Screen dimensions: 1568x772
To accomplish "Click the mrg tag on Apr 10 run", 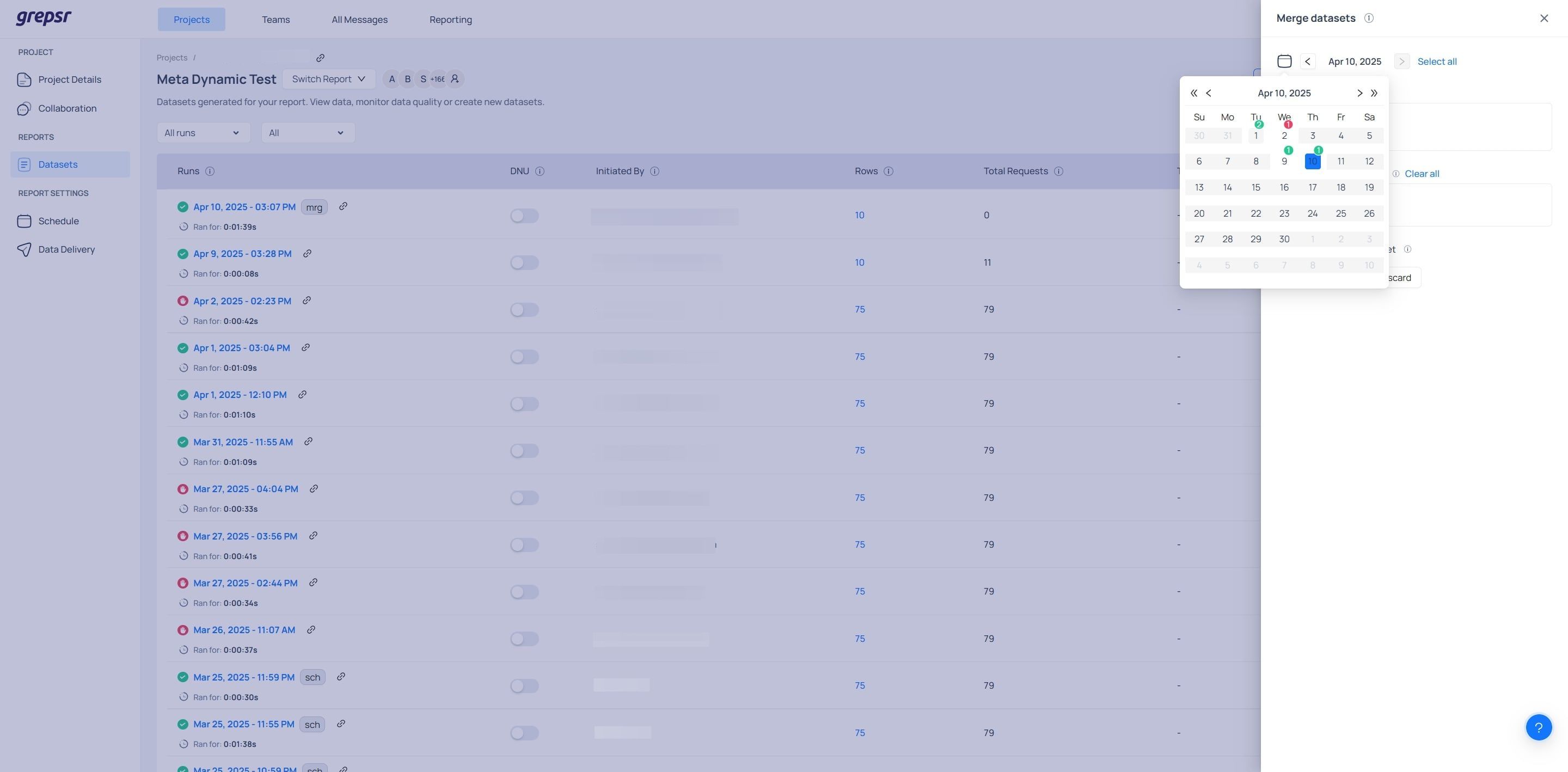I will coord(314,207).
